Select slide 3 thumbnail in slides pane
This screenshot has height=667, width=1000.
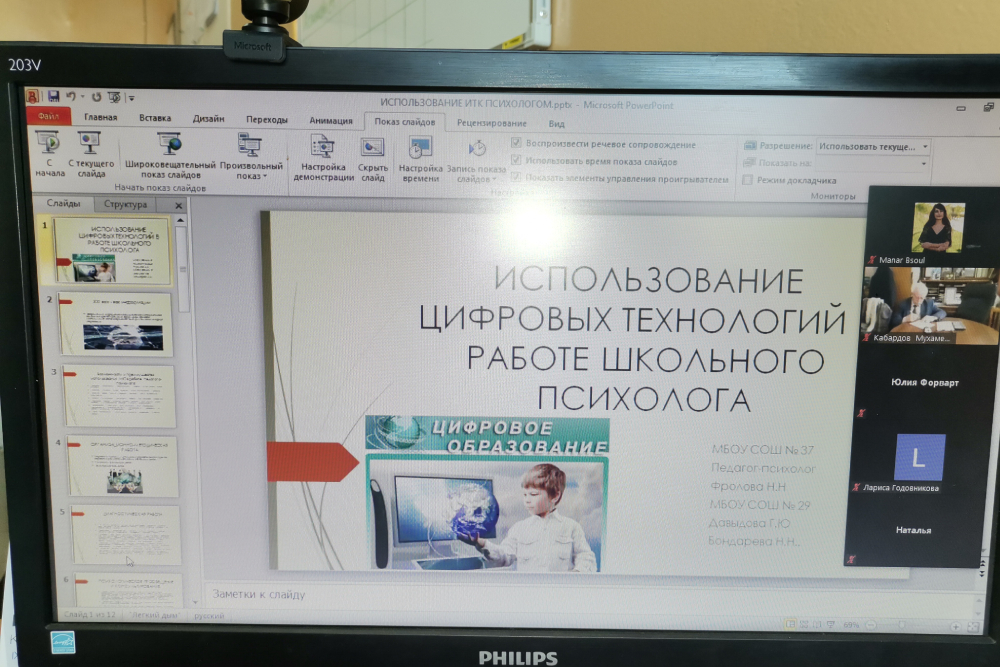tap(119, 396)
